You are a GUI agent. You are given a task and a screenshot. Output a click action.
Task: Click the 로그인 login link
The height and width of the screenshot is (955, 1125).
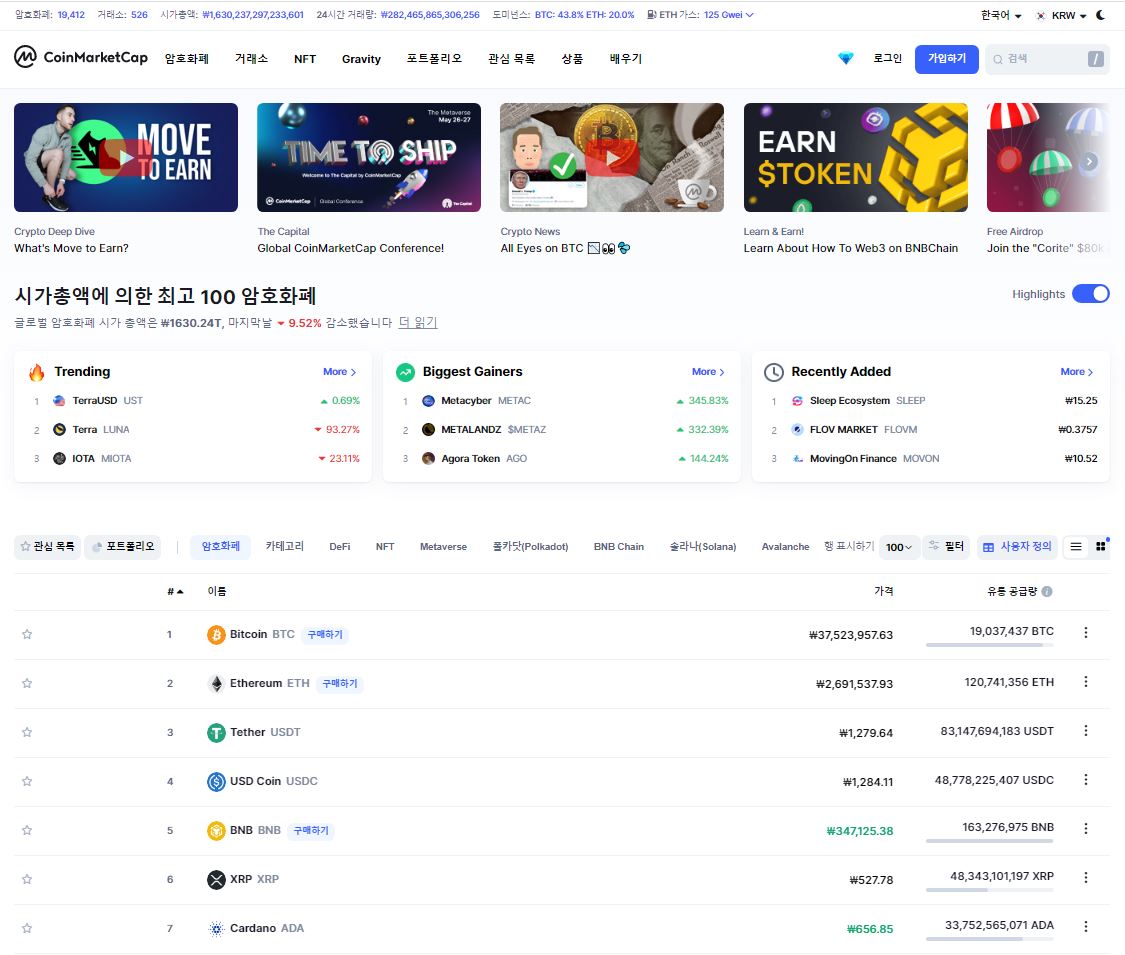click(x=888, y=58)
